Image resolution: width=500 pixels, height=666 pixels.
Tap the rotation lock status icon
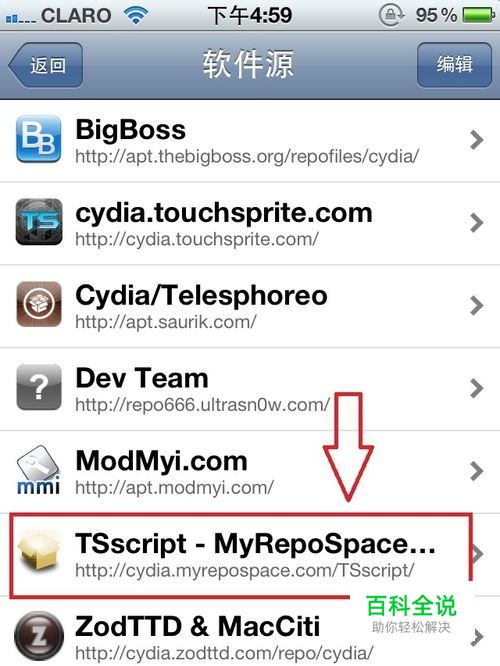[x=391, y=16]
